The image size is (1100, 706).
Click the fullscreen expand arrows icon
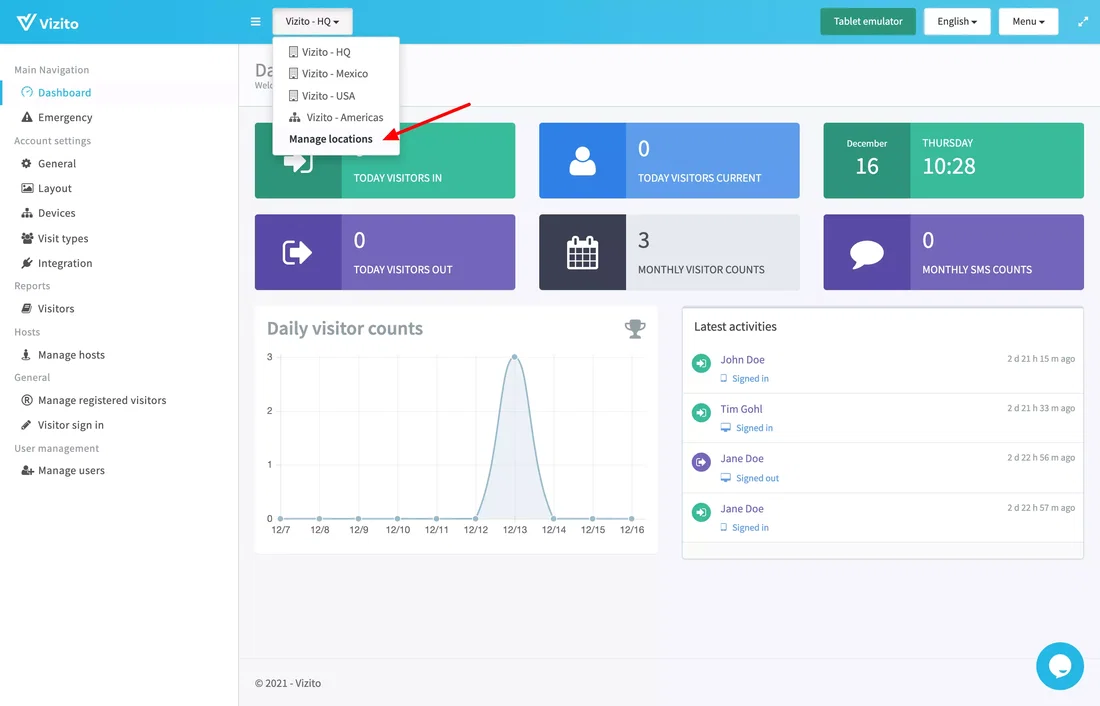1083,22
